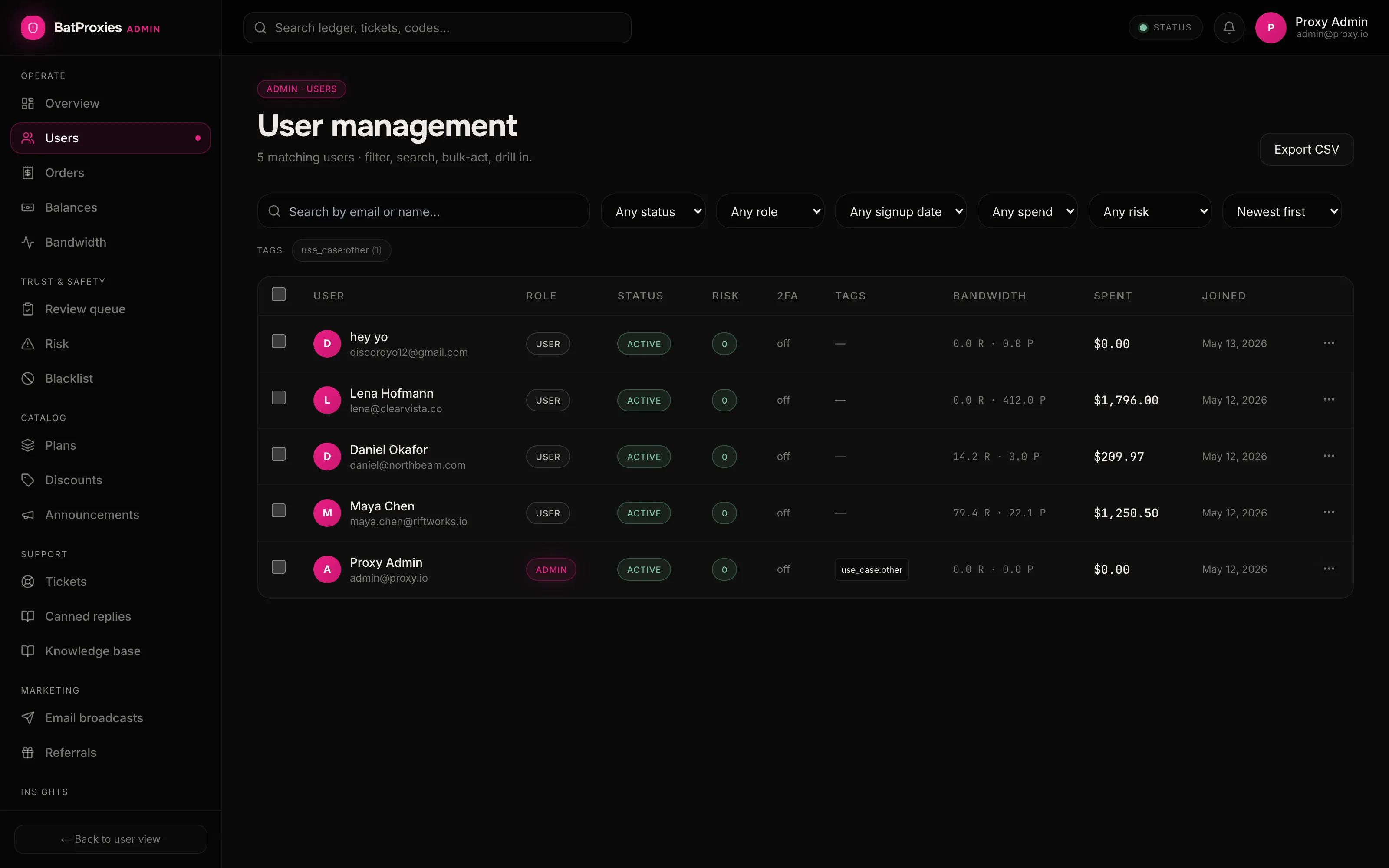
Task: Click the $1,796.00 spent value
Action: pos(1126,400)
